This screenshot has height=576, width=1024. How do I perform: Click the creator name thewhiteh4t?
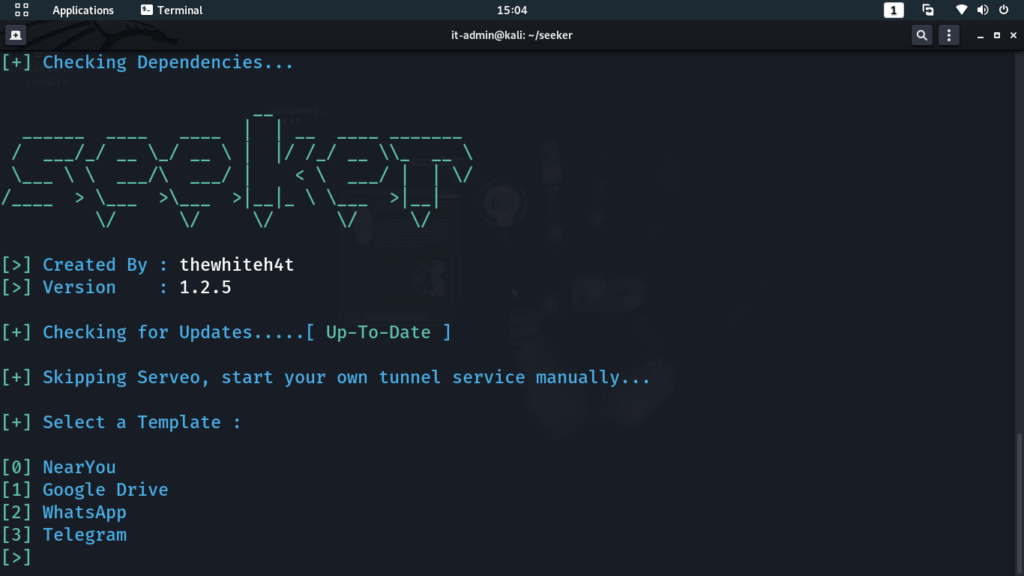coord(236,265)
